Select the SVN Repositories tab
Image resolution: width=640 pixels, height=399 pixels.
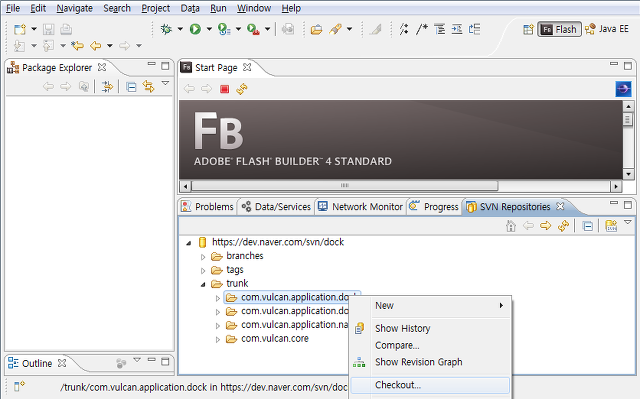(515, 207)
